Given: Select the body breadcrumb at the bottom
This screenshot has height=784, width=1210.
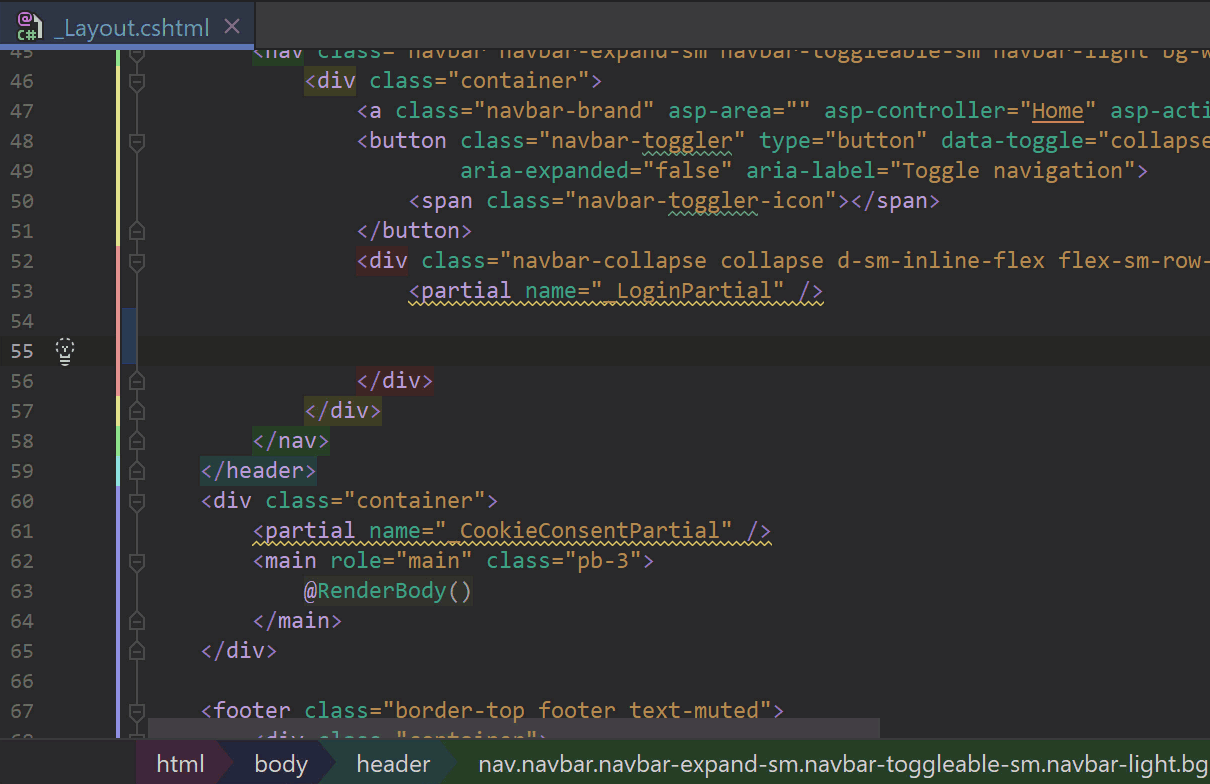Looking at the screenshot, I should (280, 763).
